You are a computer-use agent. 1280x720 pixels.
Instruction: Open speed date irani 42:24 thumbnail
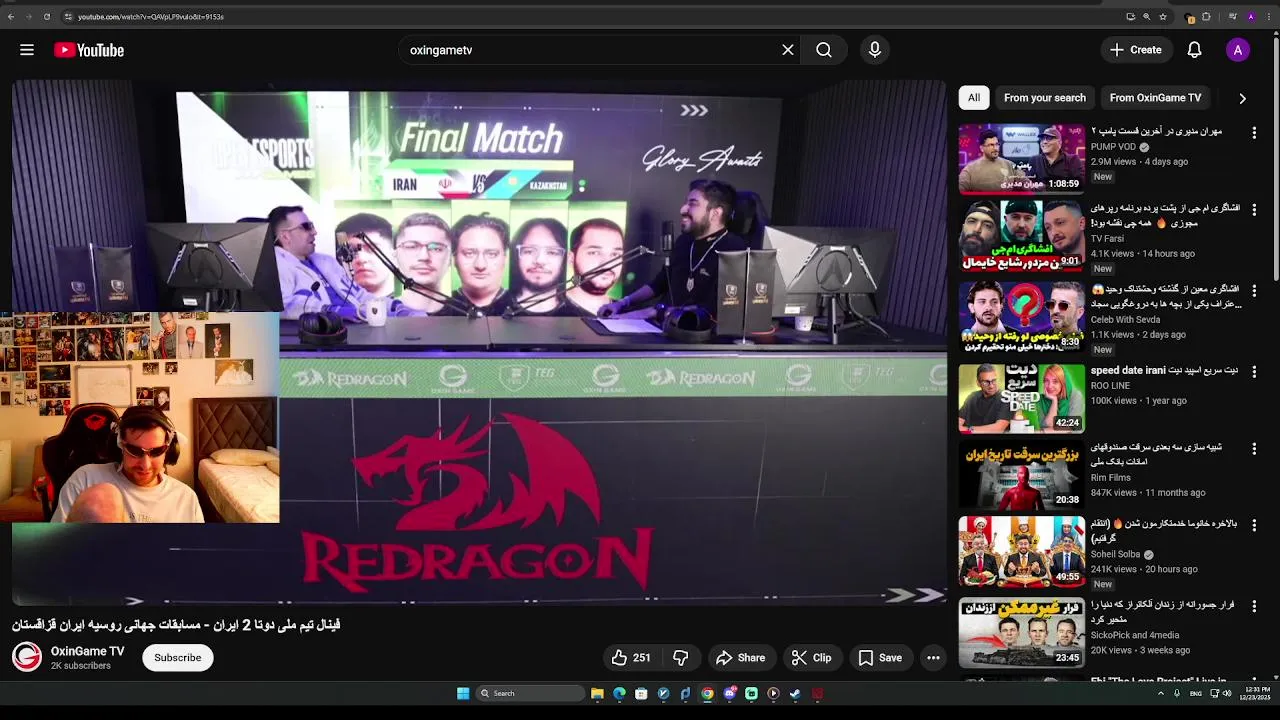[1021, 398]
